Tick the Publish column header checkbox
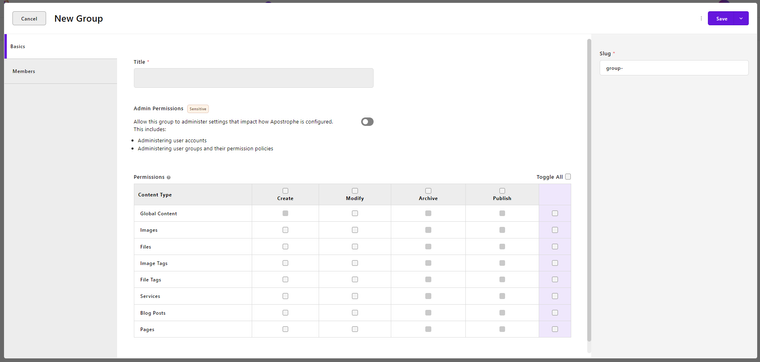760x362 pixels. pos(502,191)
